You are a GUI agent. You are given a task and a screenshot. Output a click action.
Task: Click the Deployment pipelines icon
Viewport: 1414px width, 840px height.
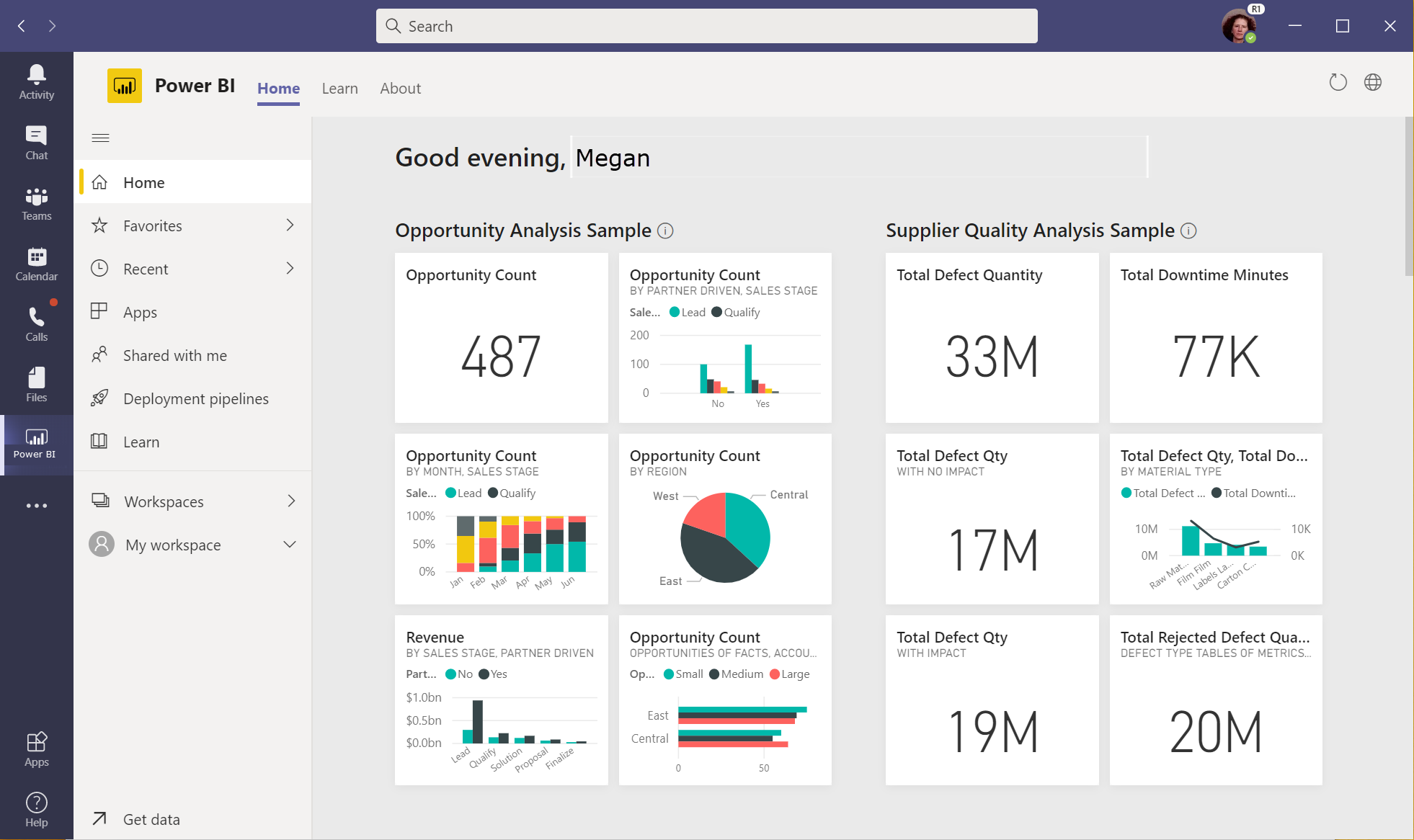click(x=99, y=398)
